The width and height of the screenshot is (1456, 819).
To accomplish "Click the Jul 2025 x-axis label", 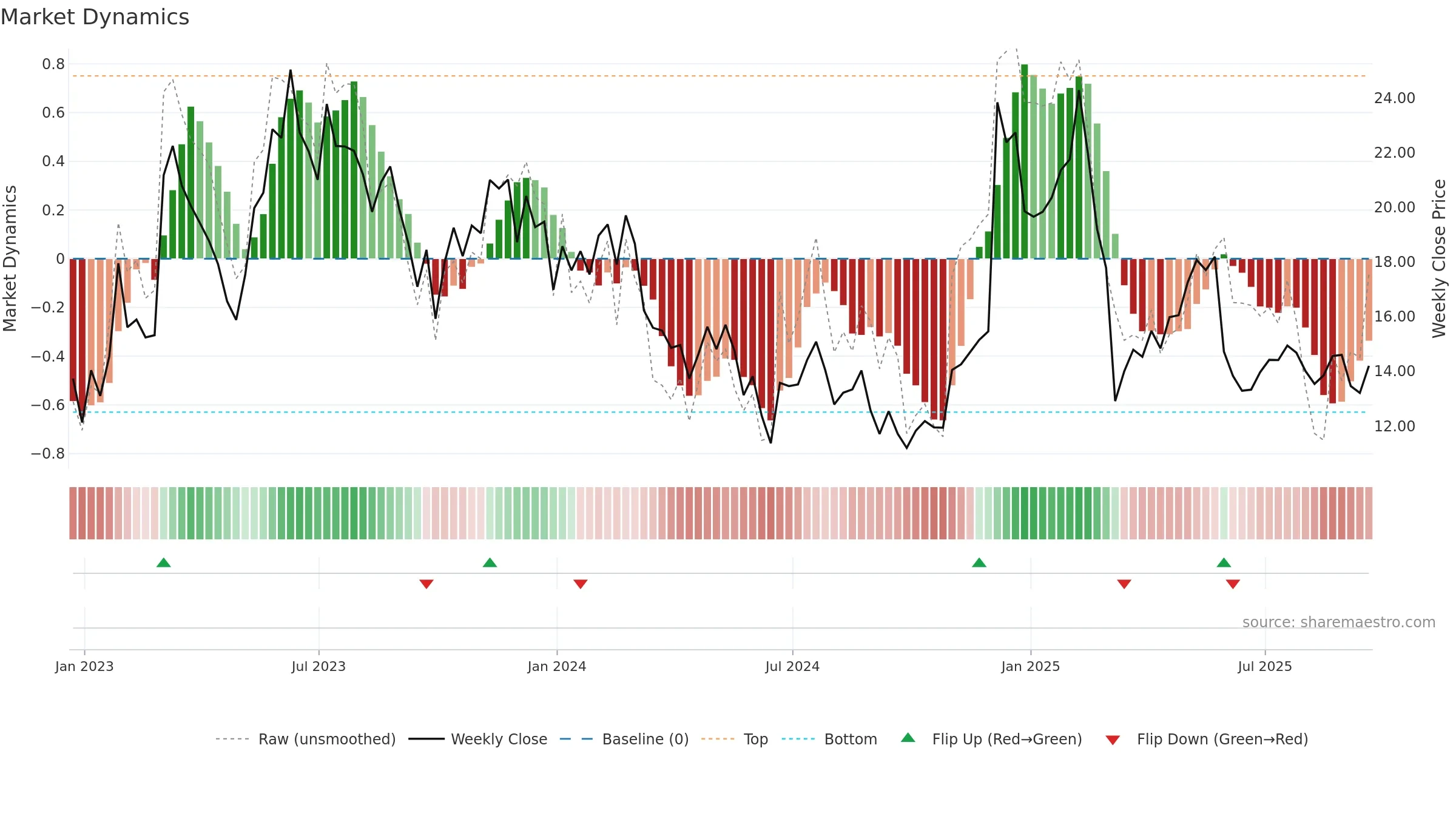I will point(1265,666).
